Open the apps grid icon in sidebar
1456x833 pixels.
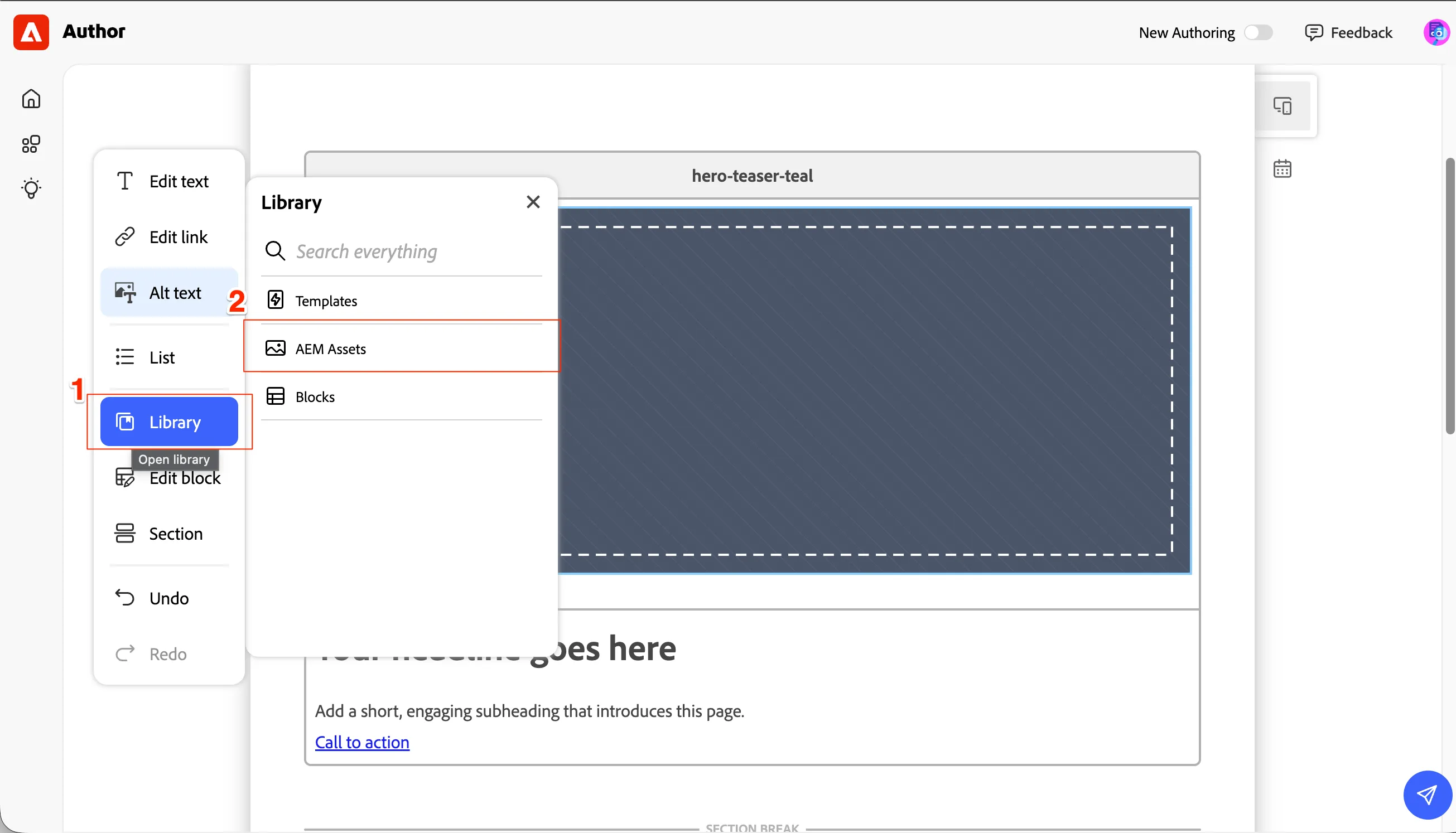point(31,144)
